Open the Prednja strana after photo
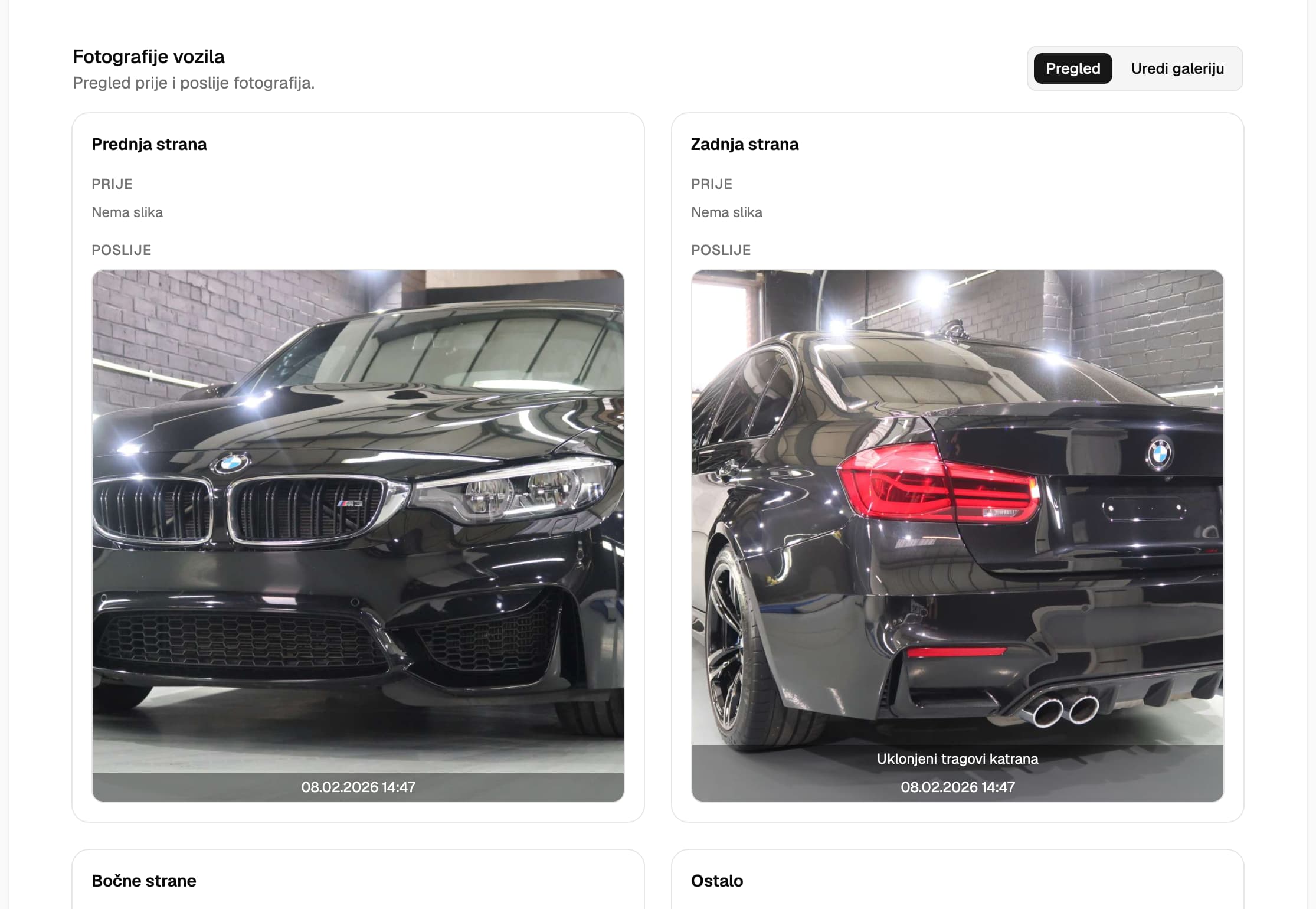The width and height of the screenshot is (1316, 909). tap(358, 536)
